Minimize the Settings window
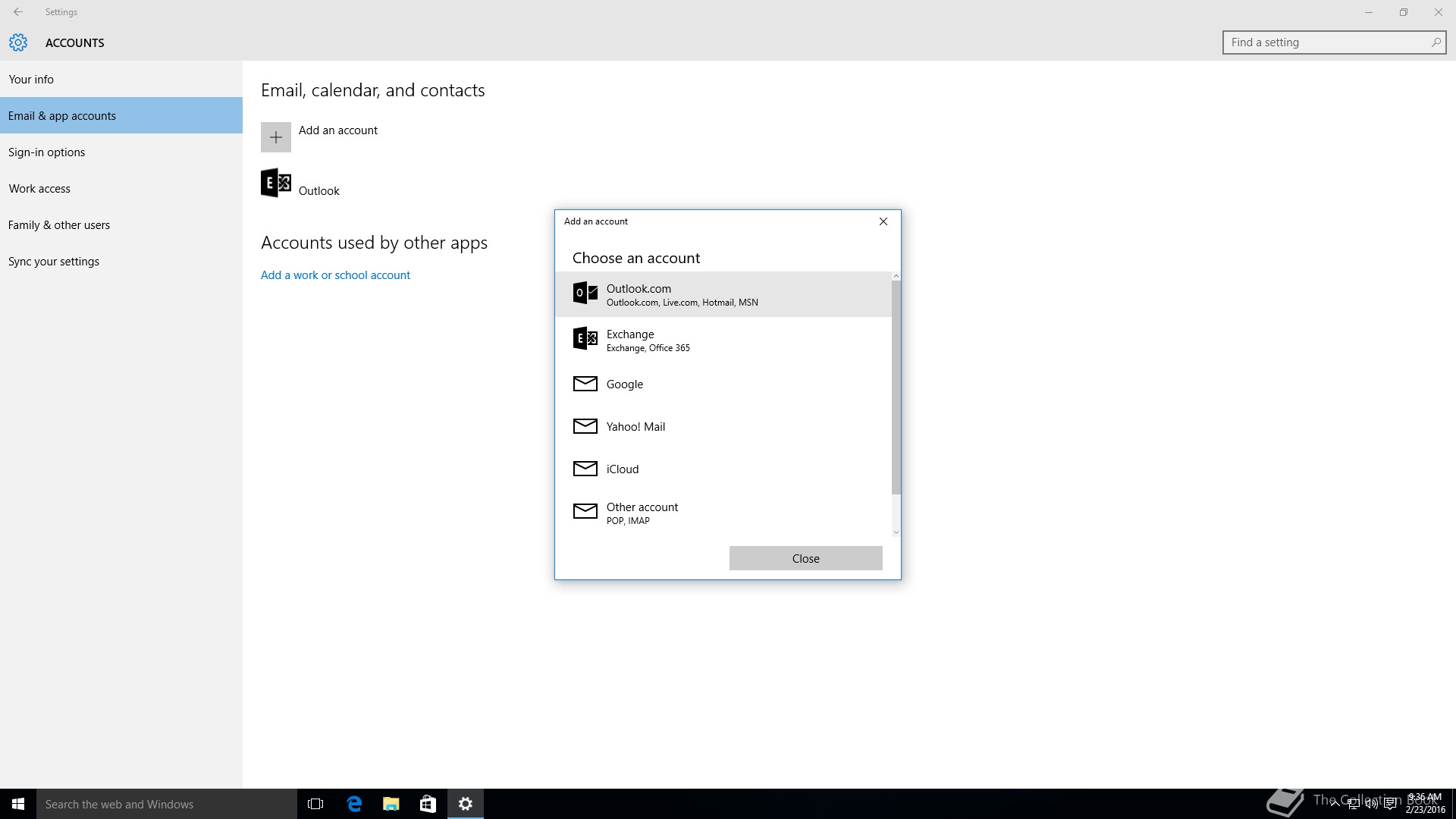This screenshot has height=819, width=1456. click(1369, 12)
